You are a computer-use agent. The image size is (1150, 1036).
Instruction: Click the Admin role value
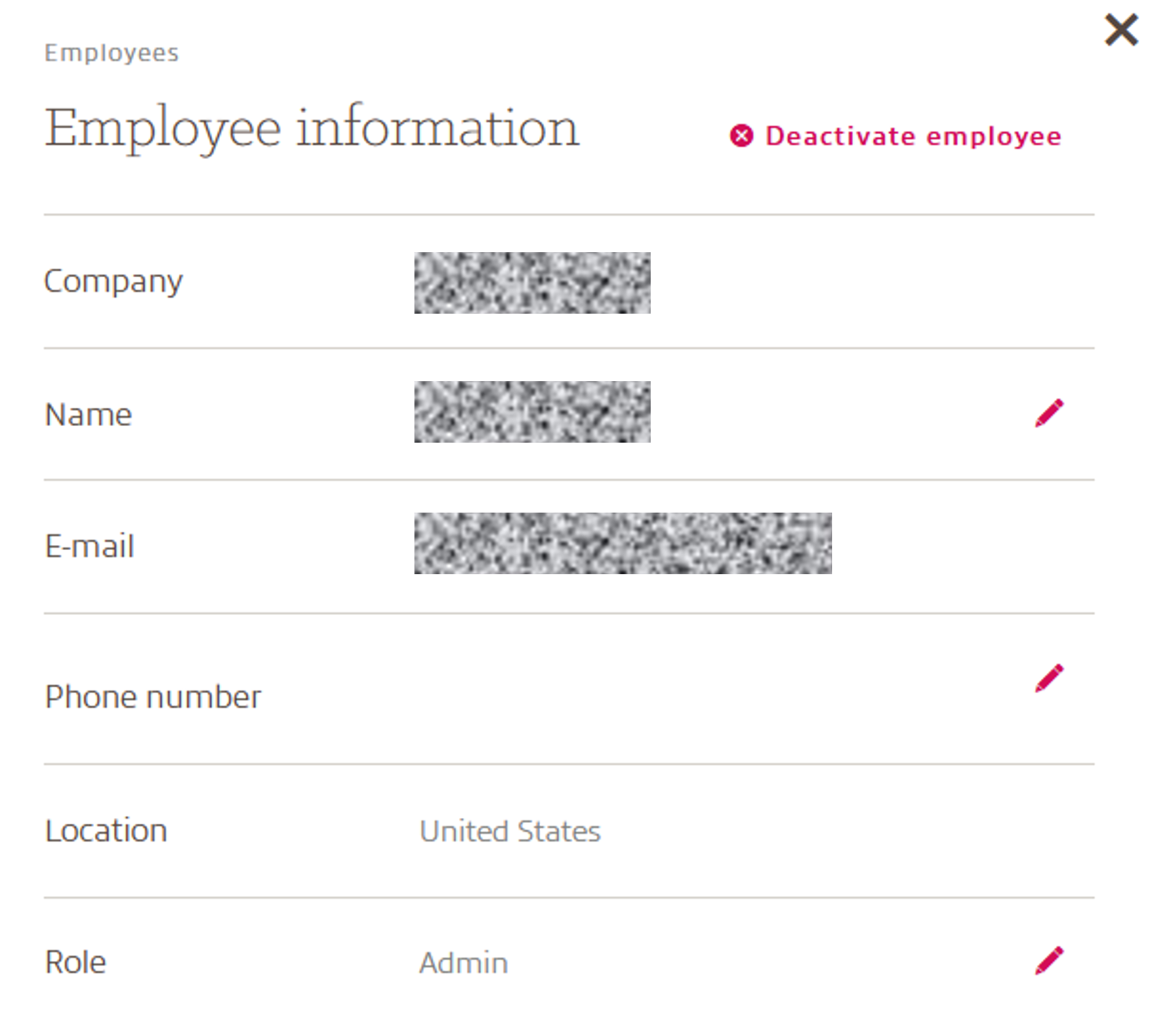point(463,963)
